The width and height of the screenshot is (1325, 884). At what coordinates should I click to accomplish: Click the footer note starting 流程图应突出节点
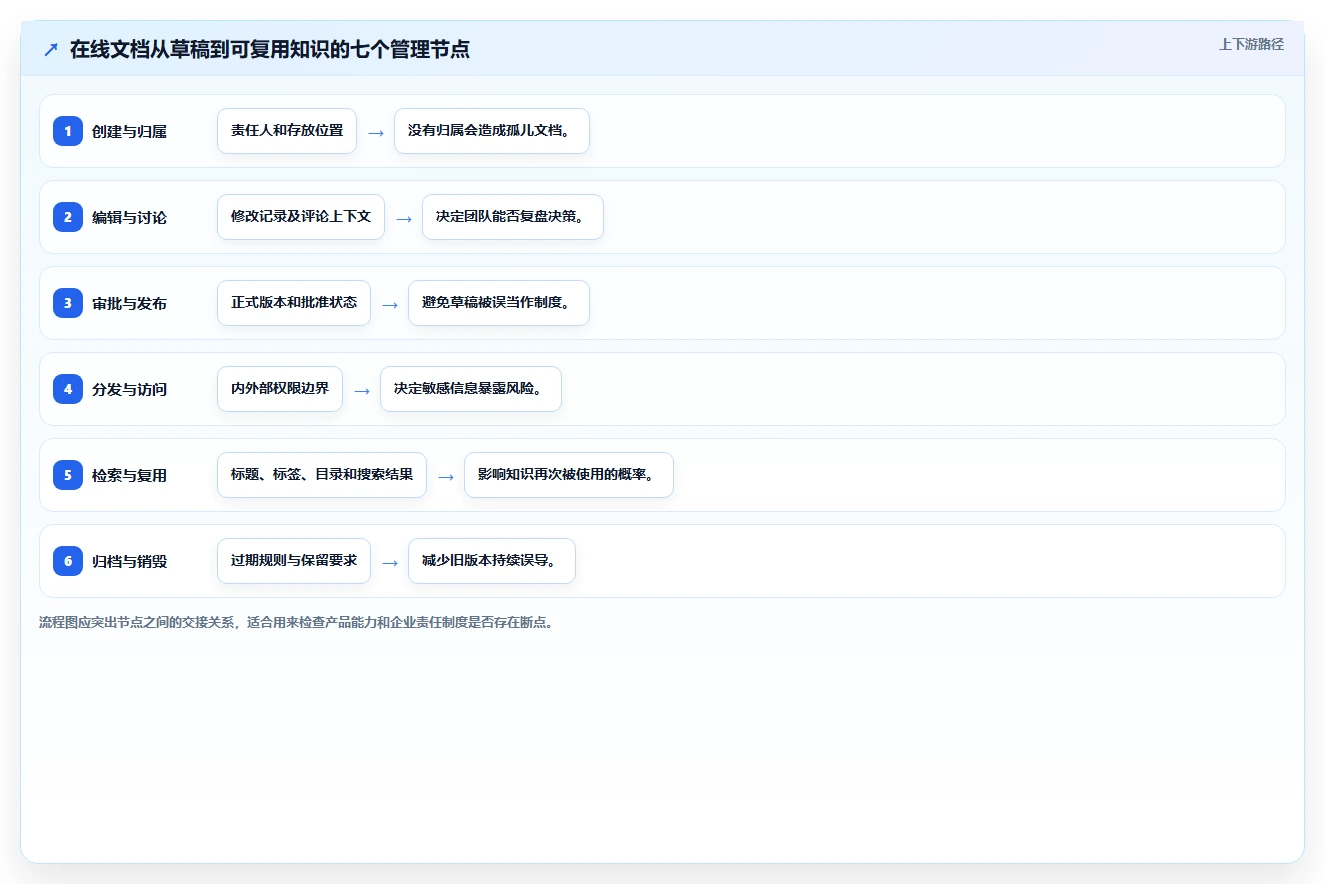tap(296, 622)
